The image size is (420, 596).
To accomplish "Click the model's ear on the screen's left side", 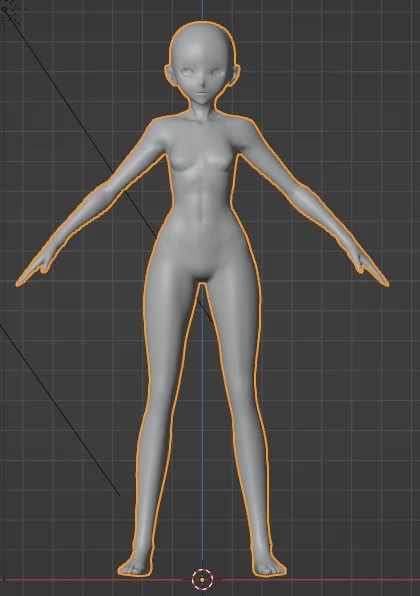I will pos(170,74).
